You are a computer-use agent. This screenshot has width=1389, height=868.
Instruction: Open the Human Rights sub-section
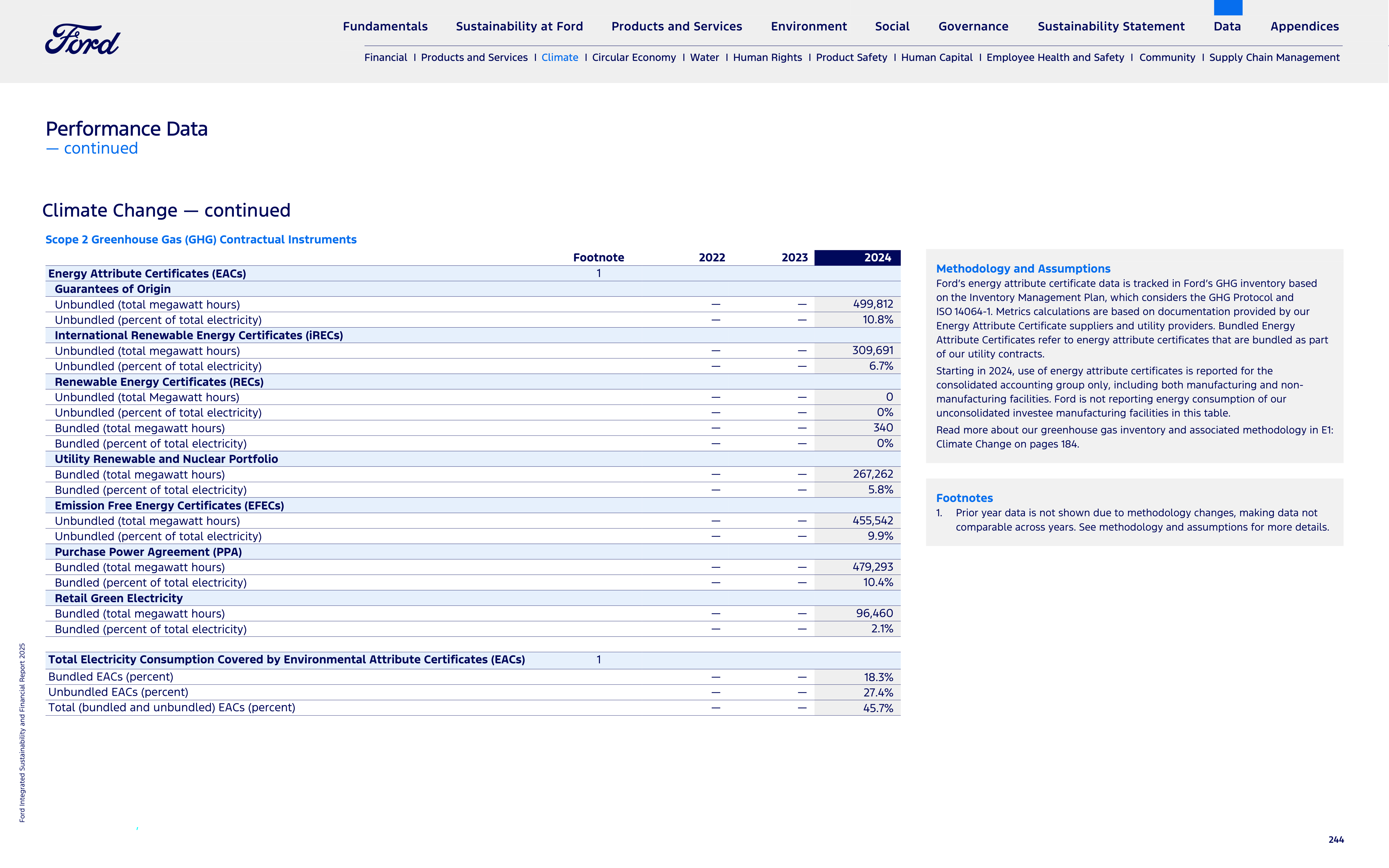(x=767, y=58)
